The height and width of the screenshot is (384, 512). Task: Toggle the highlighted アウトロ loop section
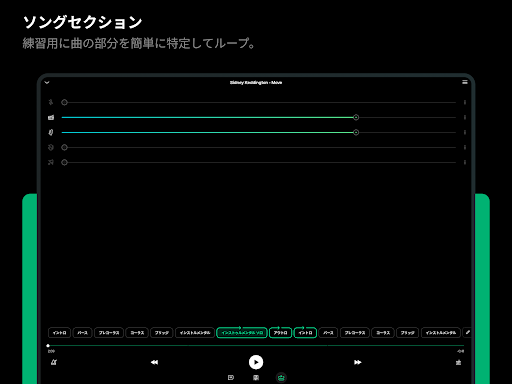[x=280, y=333]
